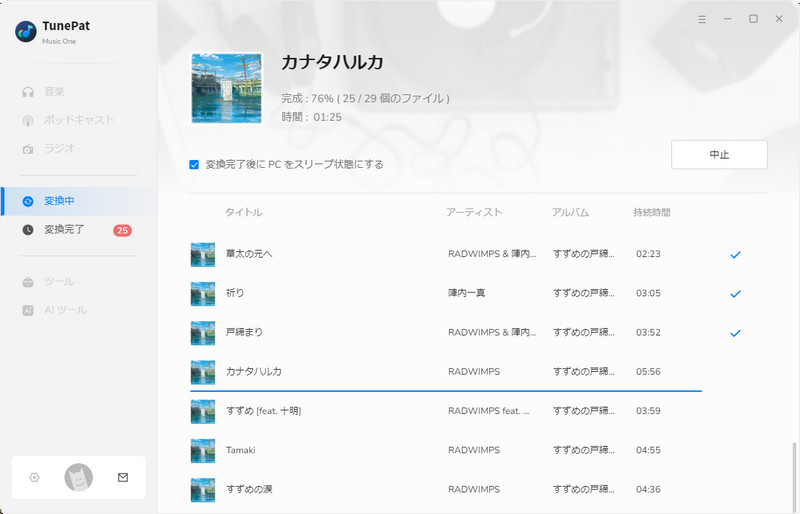This screenshot has width=800, height=514.
Task: Select the 草太の元へ track title
Action: pyautogui.click(x=249, y=254)
